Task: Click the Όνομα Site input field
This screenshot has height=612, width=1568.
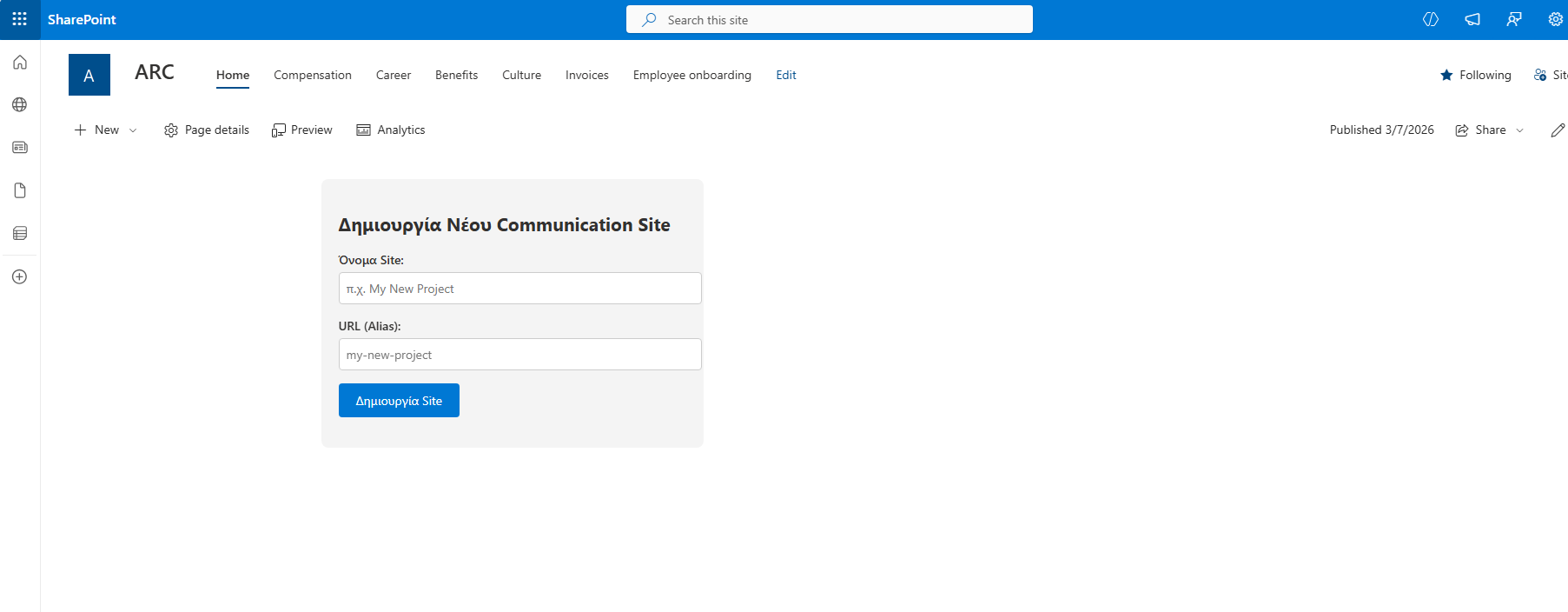Action: (519, 289)
